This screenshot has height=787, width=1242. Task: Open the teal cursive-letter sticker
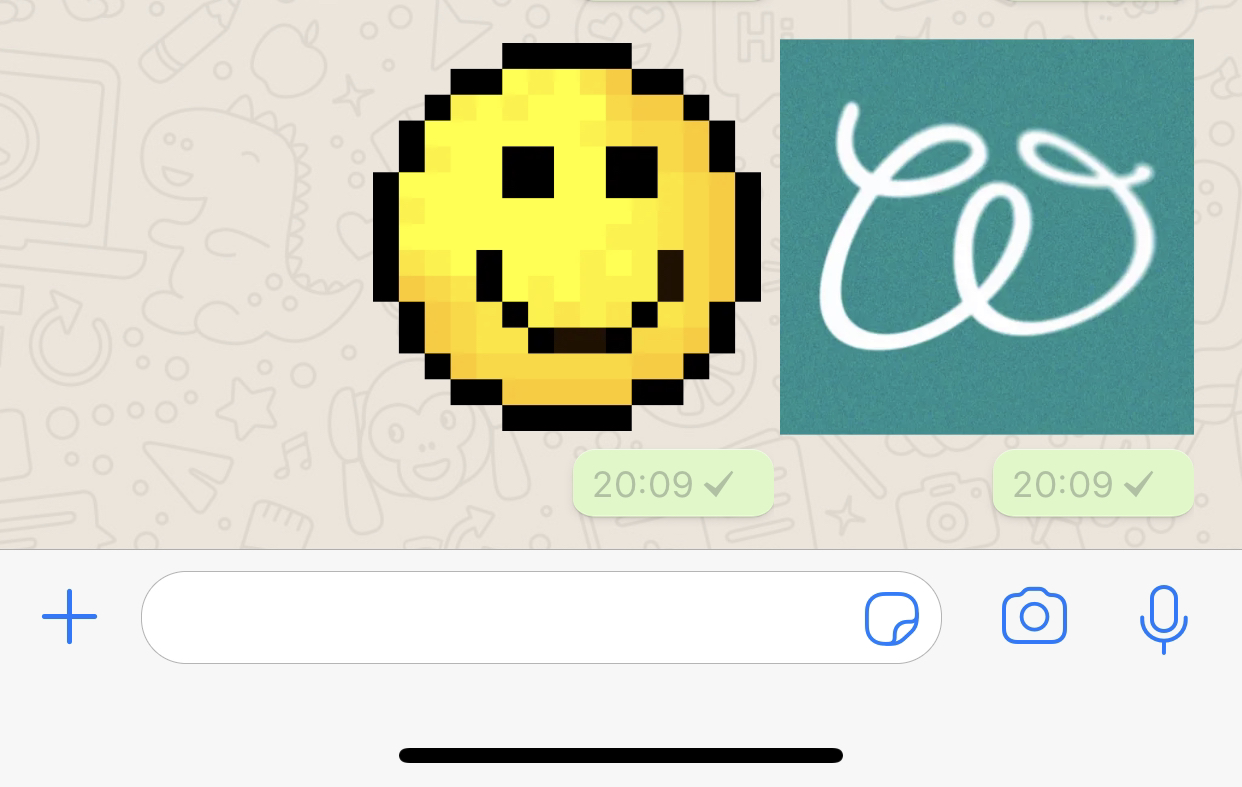987,237
